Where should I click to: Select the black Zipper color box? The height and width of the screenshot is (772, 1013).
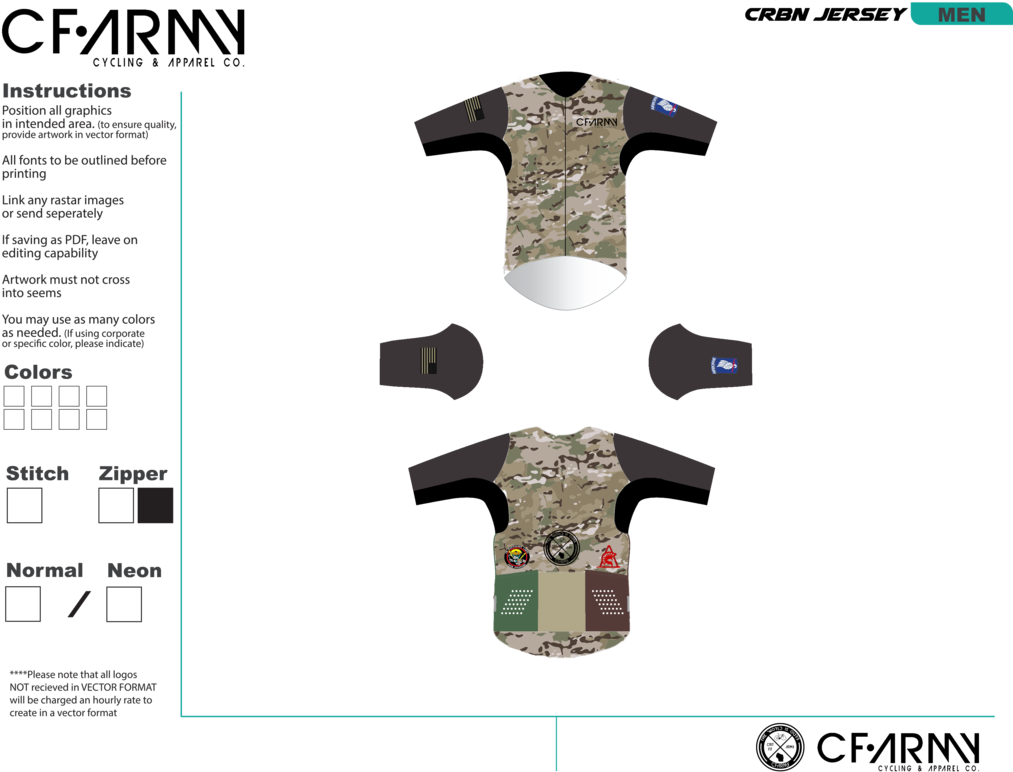tap(155, 505)
